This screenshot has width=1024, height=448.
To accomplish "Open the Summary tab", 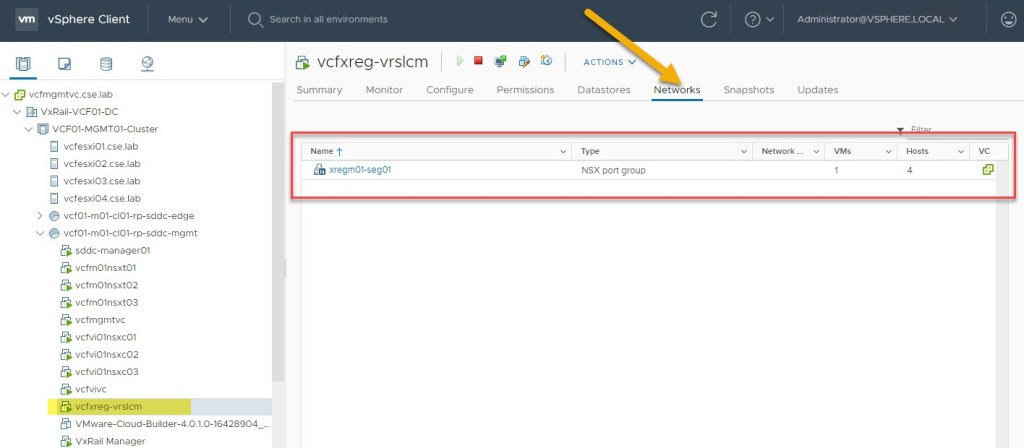I will pyautogui.click(x=319, y=90).
